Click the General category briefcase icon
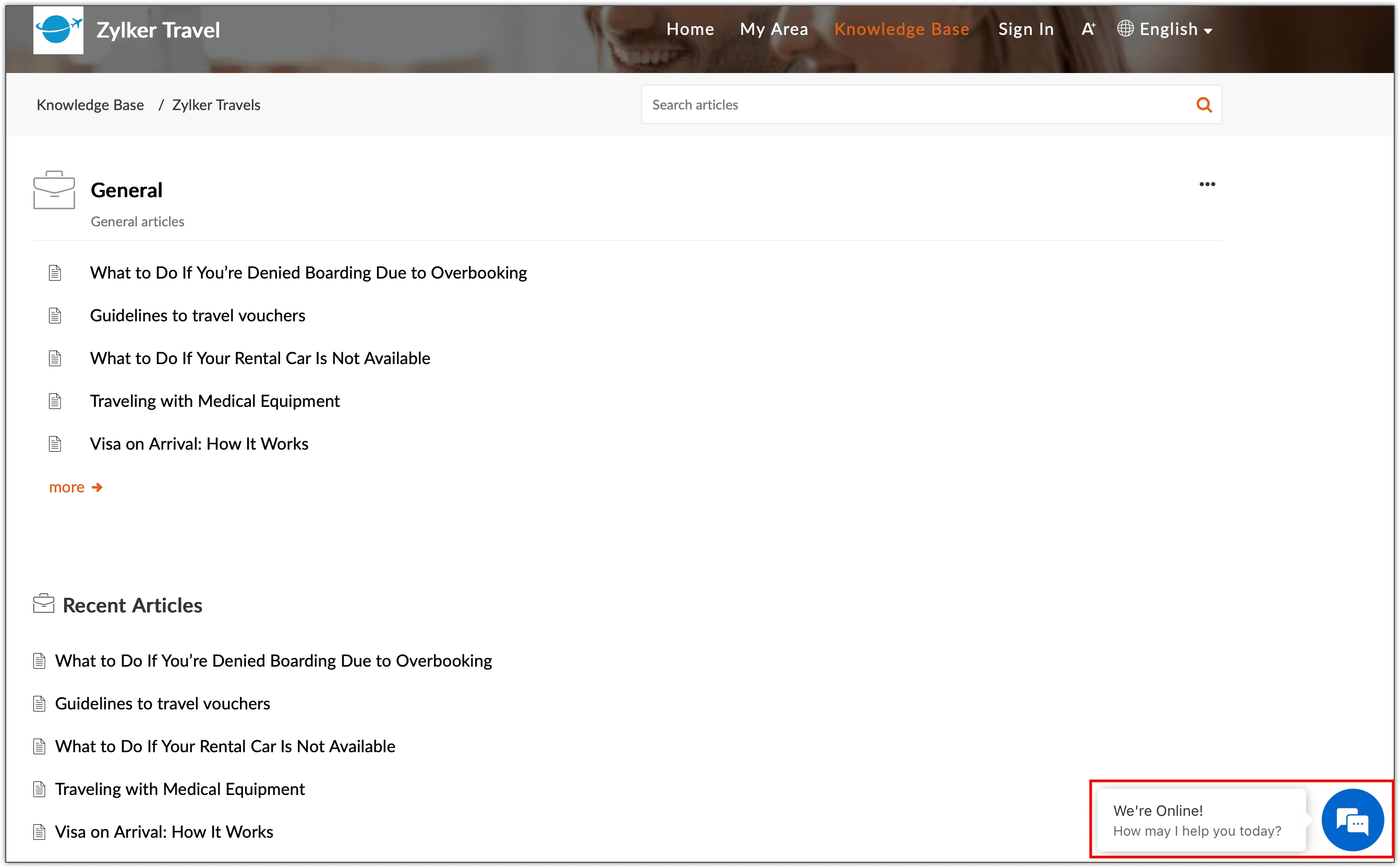 point(54,190)
